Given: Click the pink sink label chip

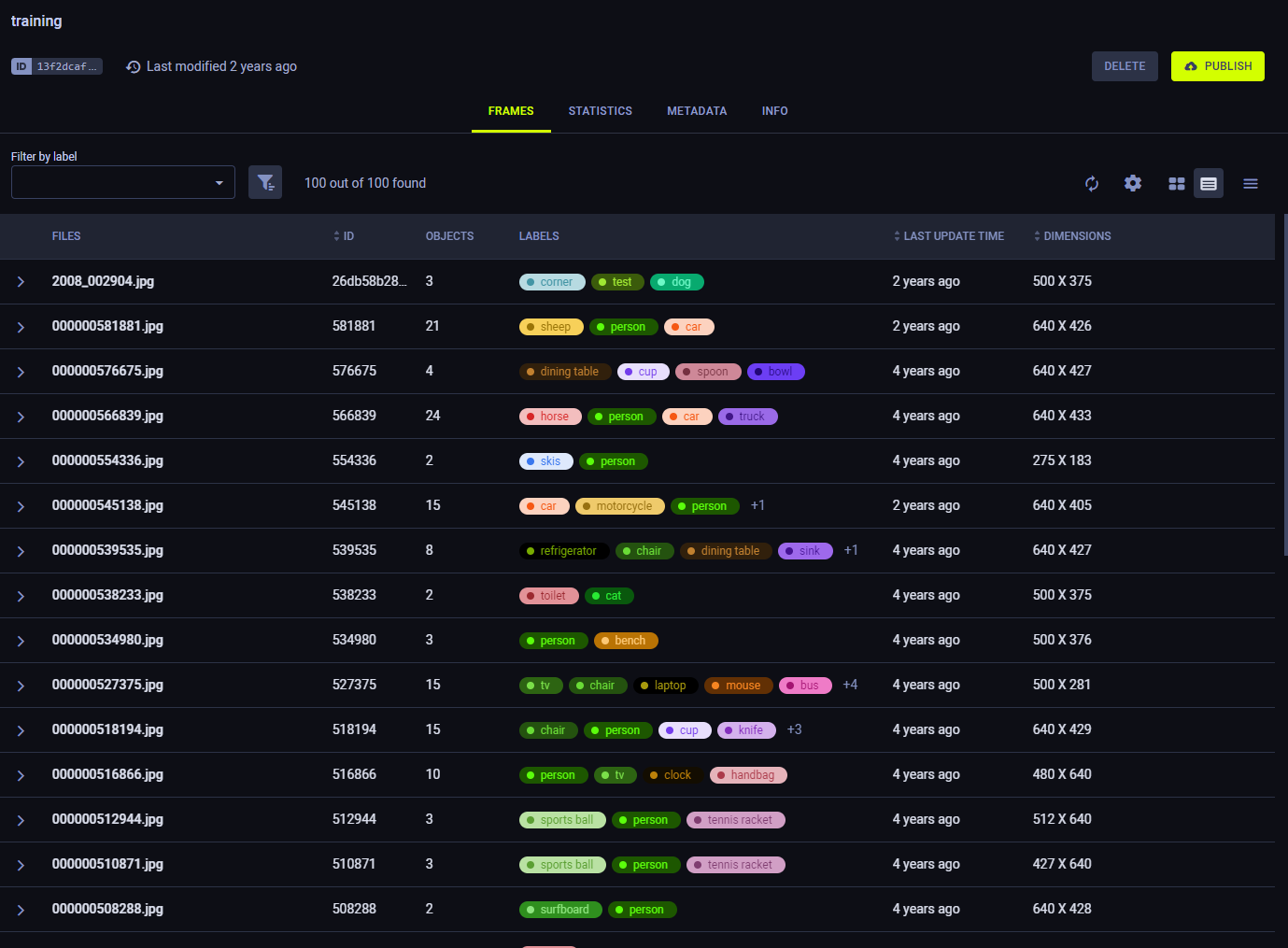Looking at the screenshot, I should click(x=805, y=550).
